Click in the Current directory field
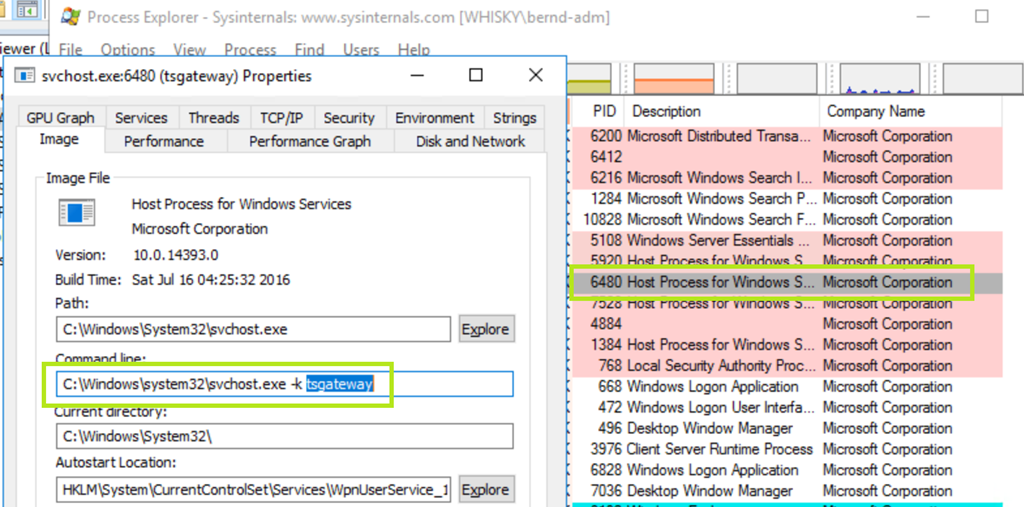1024x507 pixels. (284, 436)
